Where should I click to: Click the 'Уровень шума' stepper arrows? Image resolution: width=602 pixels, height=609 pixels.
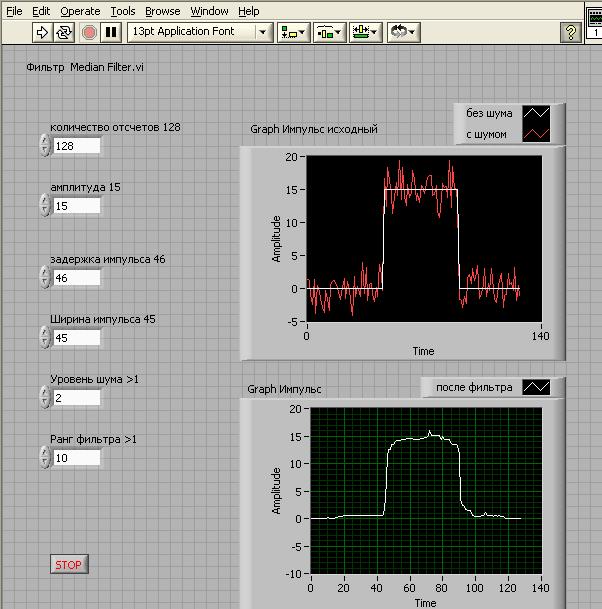tap(44, 398)
